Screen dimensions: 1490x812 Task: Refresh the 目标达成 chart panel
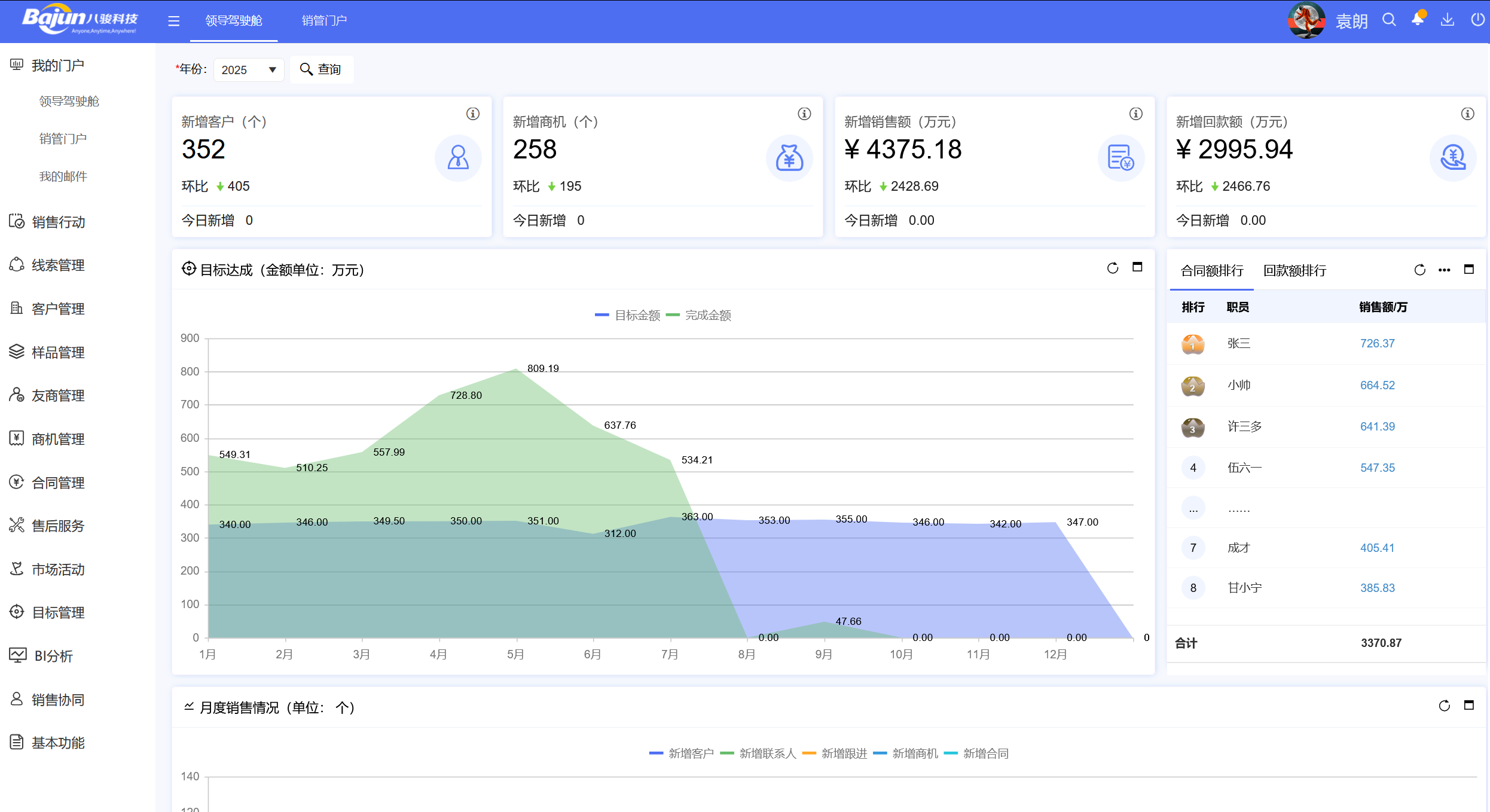[x=1112, y=268]
